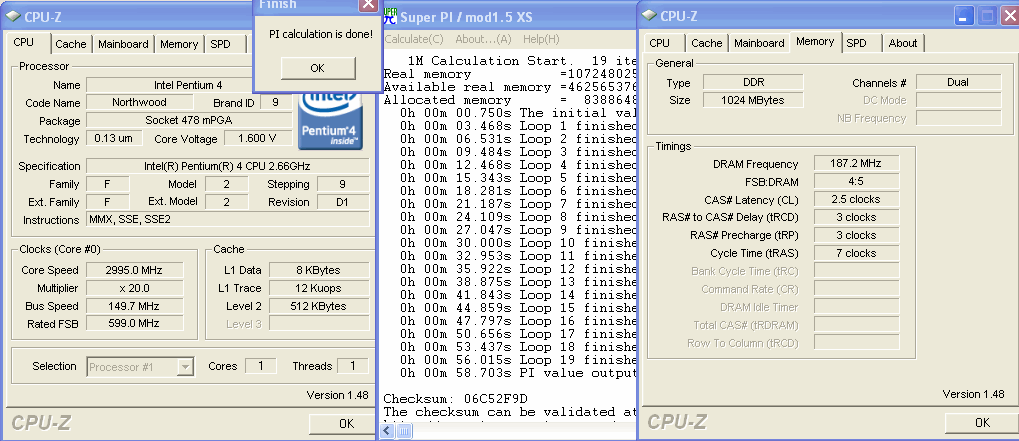Click the Super PI title bar icon
Screen dimensions: 1019x441
[390, 16]
